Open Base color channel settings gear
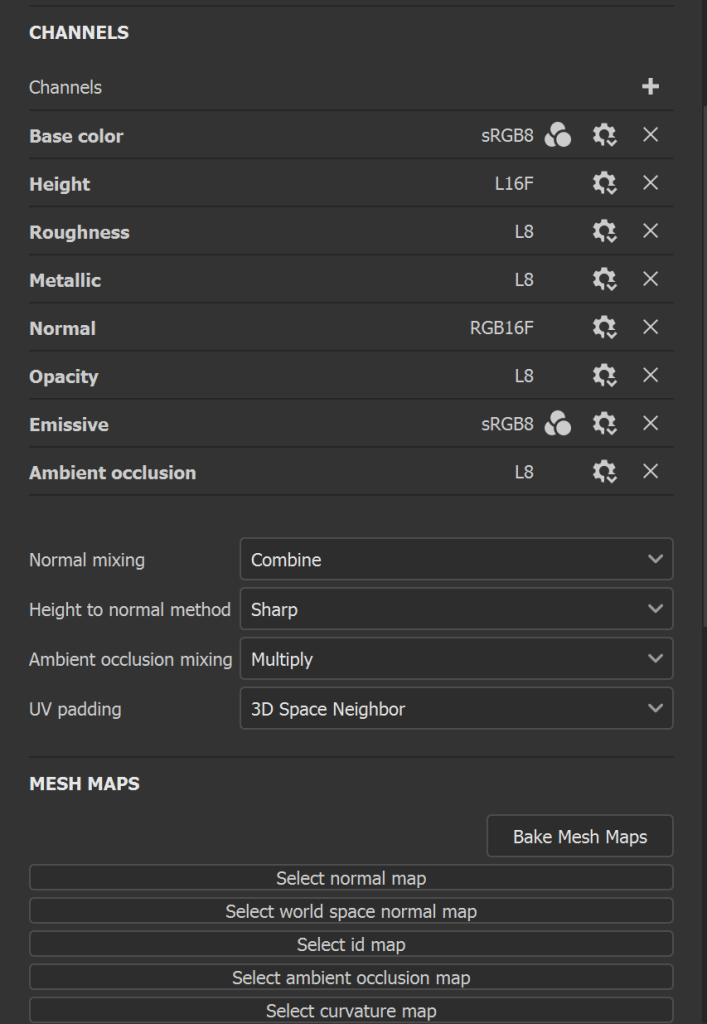Viewport: 707px width, 1024px height. click(x=604, y=135)
